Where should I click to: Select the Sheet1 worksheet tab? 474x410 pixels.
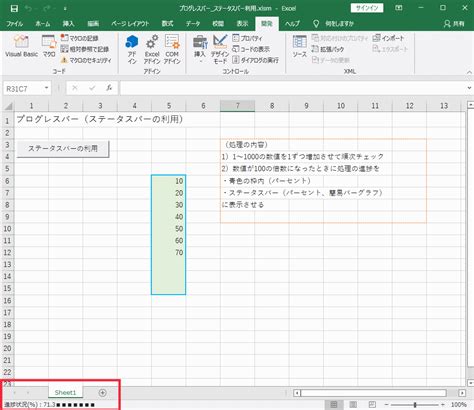[x=65, y=392]
